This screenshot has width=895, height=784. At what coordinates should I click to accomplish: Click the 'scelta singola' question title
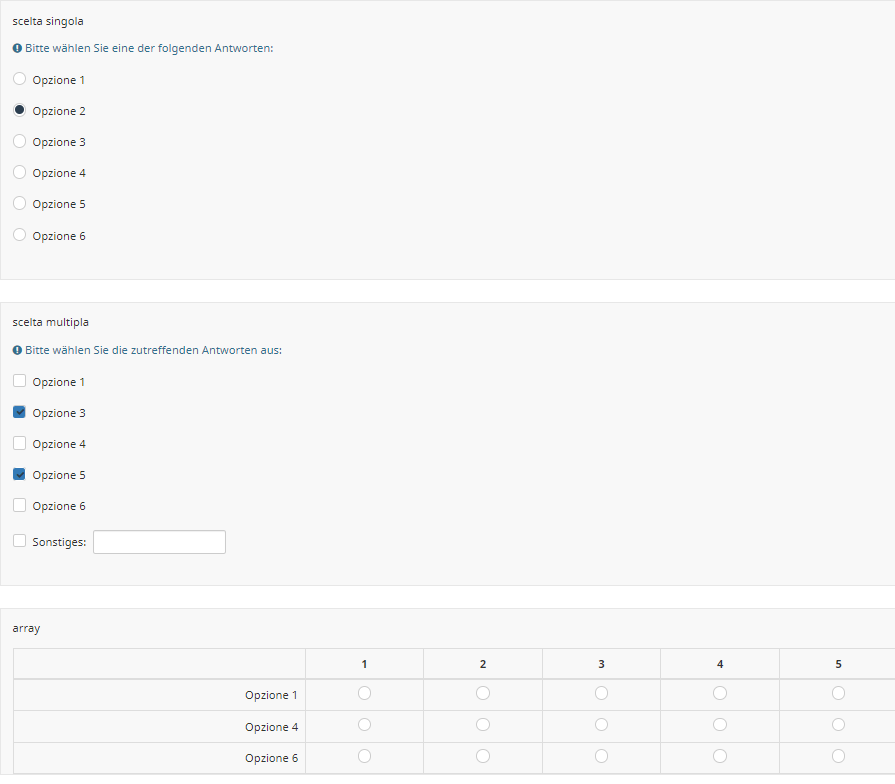click(48, 22)
